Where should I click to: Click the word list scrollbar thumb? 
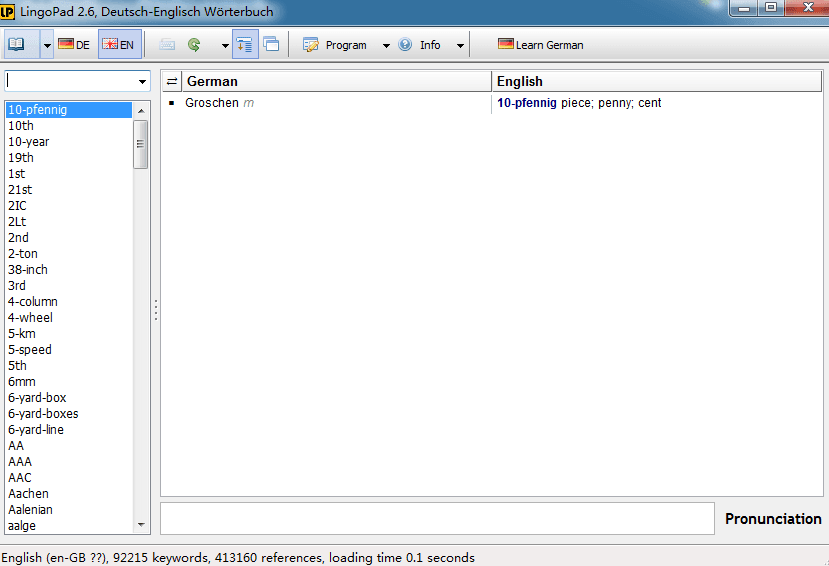pyautogui.click(x=140, y=144)
